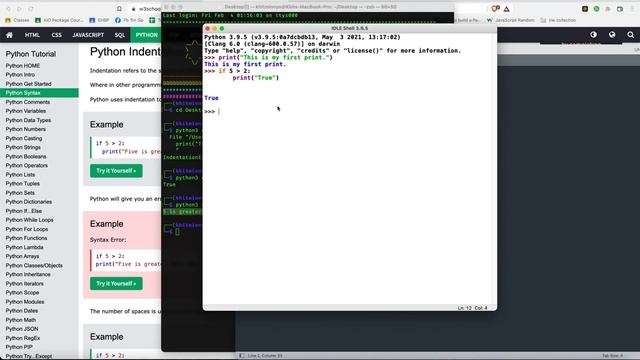This screenshot has width=640, height=360.
Task: Open Python Operators sidebar link
Action: coord(27,165)
